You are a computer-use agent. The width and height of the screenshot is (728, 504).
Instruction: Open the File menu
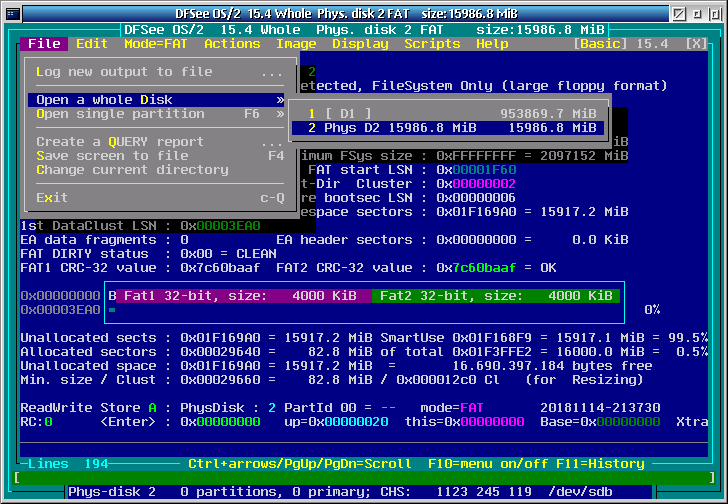pyautogui.click(x=44, y=44)
